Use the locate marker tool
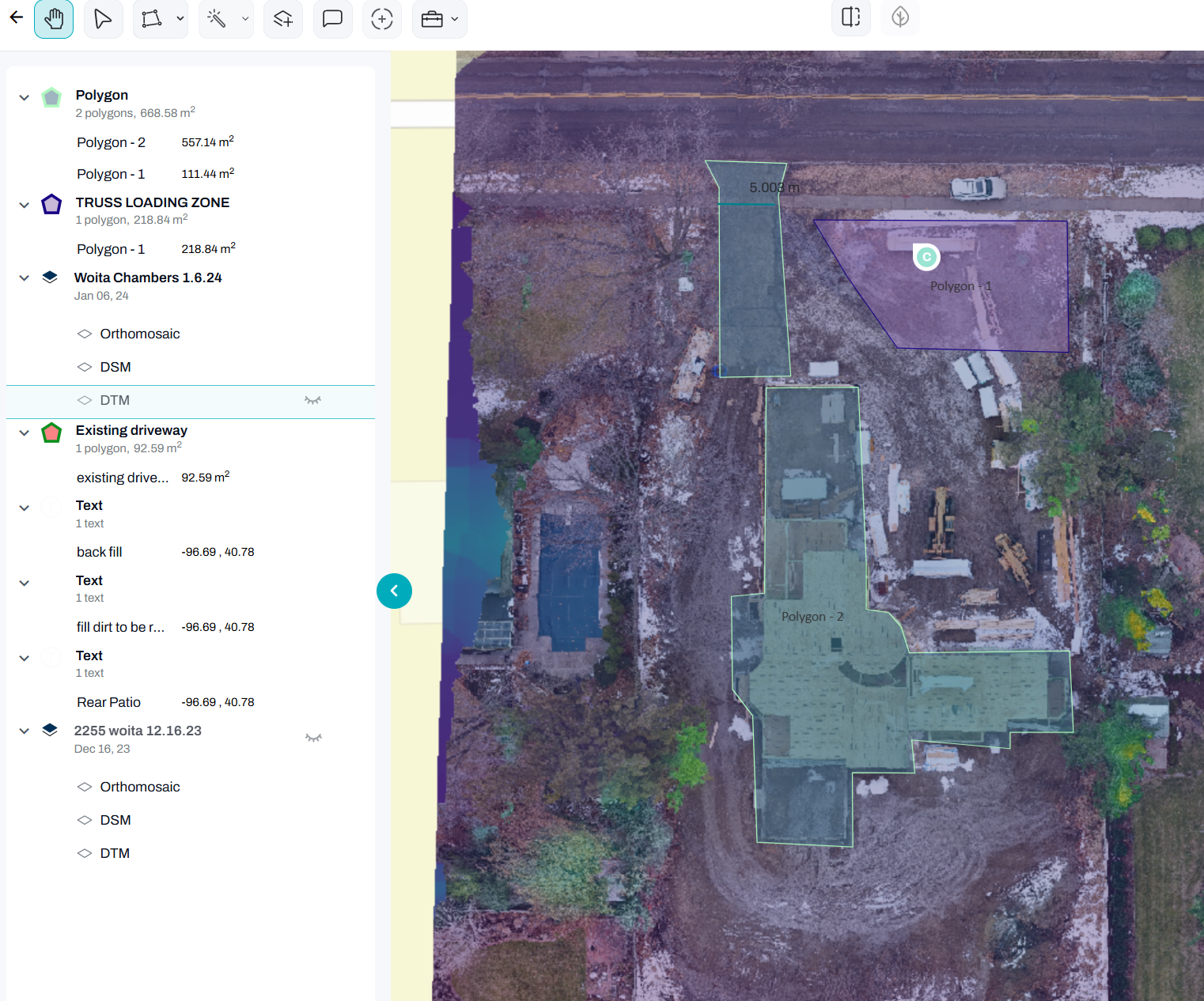Viewport: 1204px width, 1001px height. pos(382,19)
